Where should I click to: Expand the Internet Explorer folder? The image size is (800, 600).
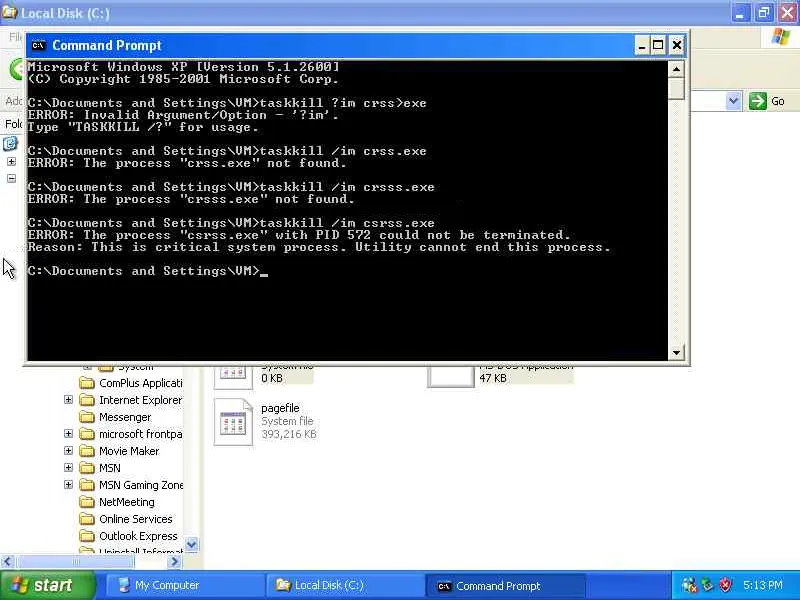(x=68, y=399)
